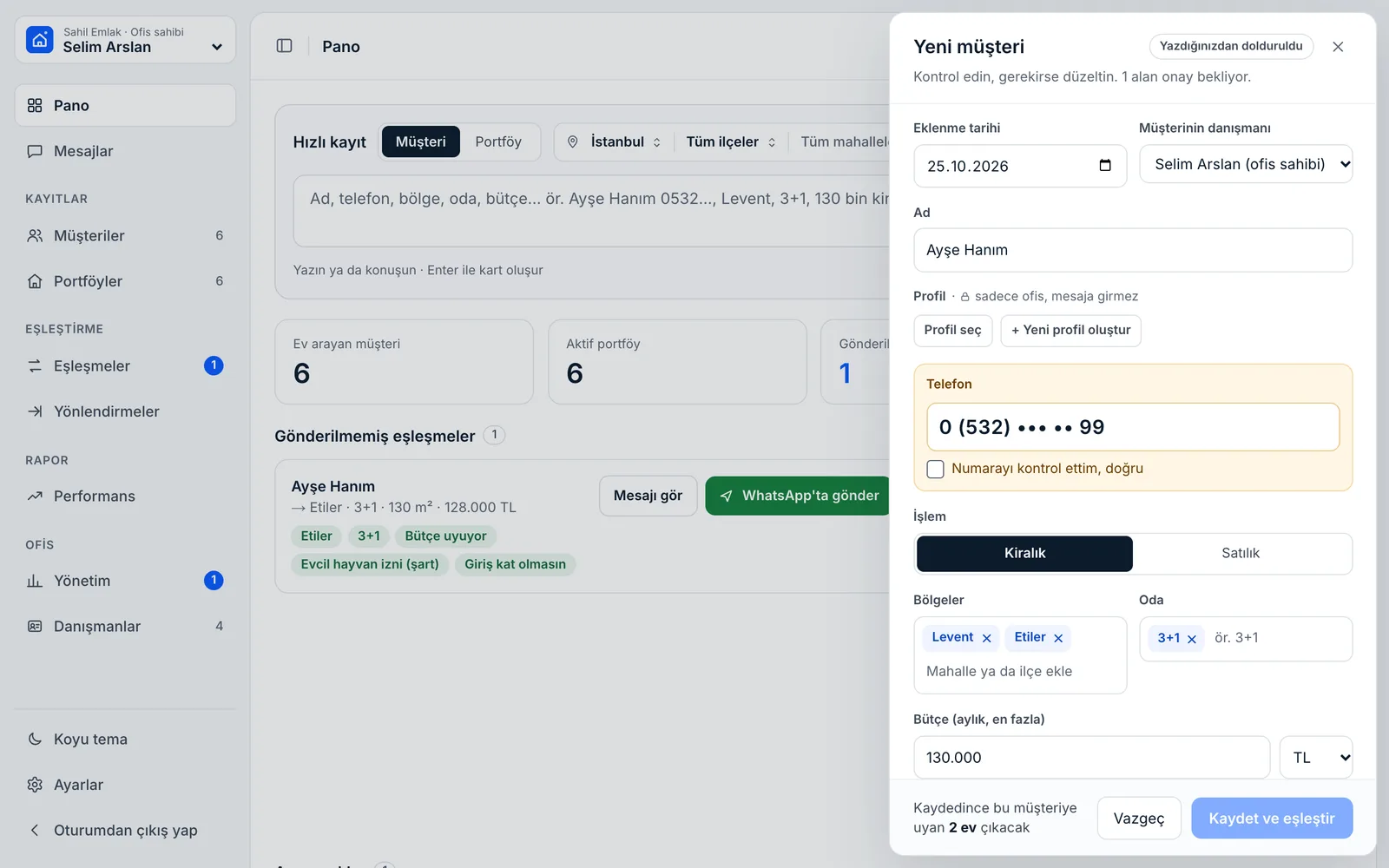Remove the Levent region tag
1389x868 pixels.
coord(986,638)
